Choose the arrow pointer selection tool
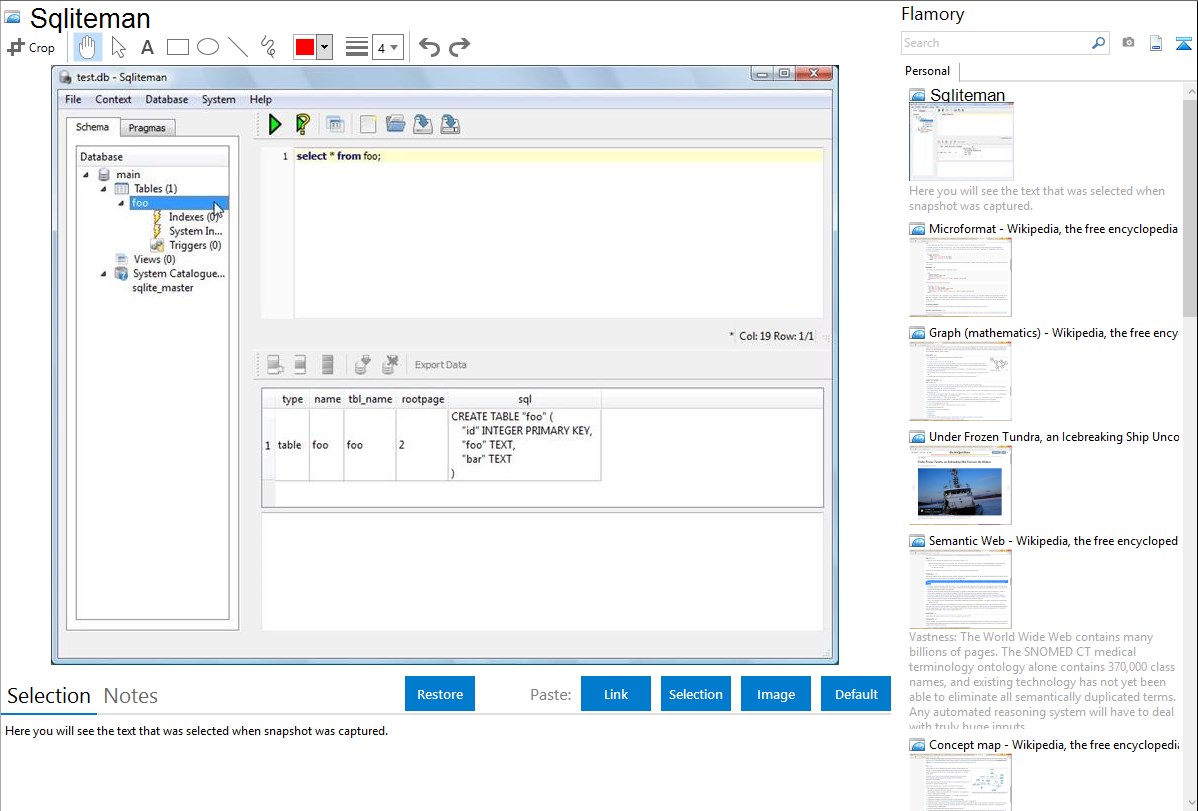This screenshot has width=1198, height=811. point(118,47)
